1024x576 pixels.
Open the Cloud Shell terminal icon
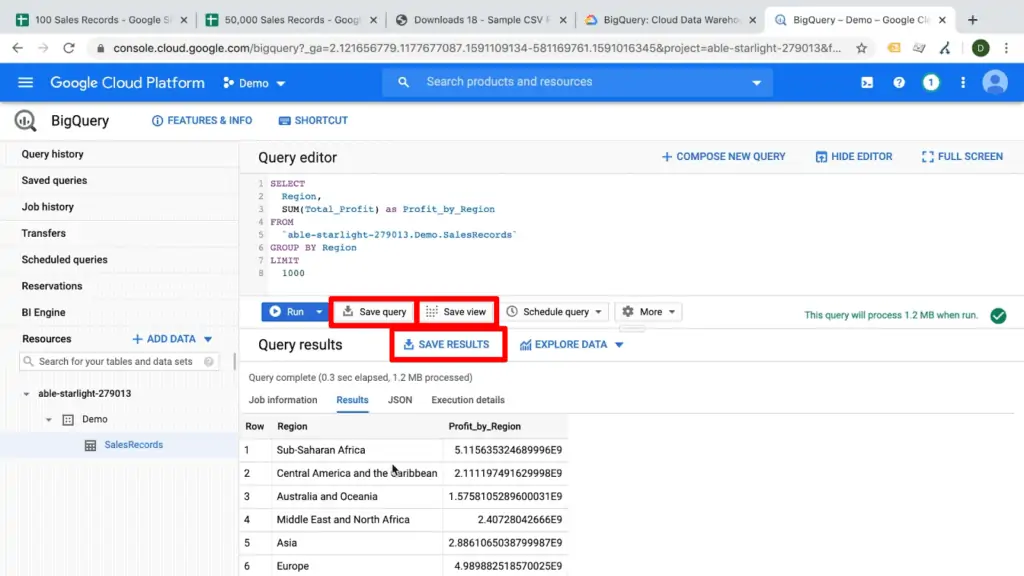[866, 83]
